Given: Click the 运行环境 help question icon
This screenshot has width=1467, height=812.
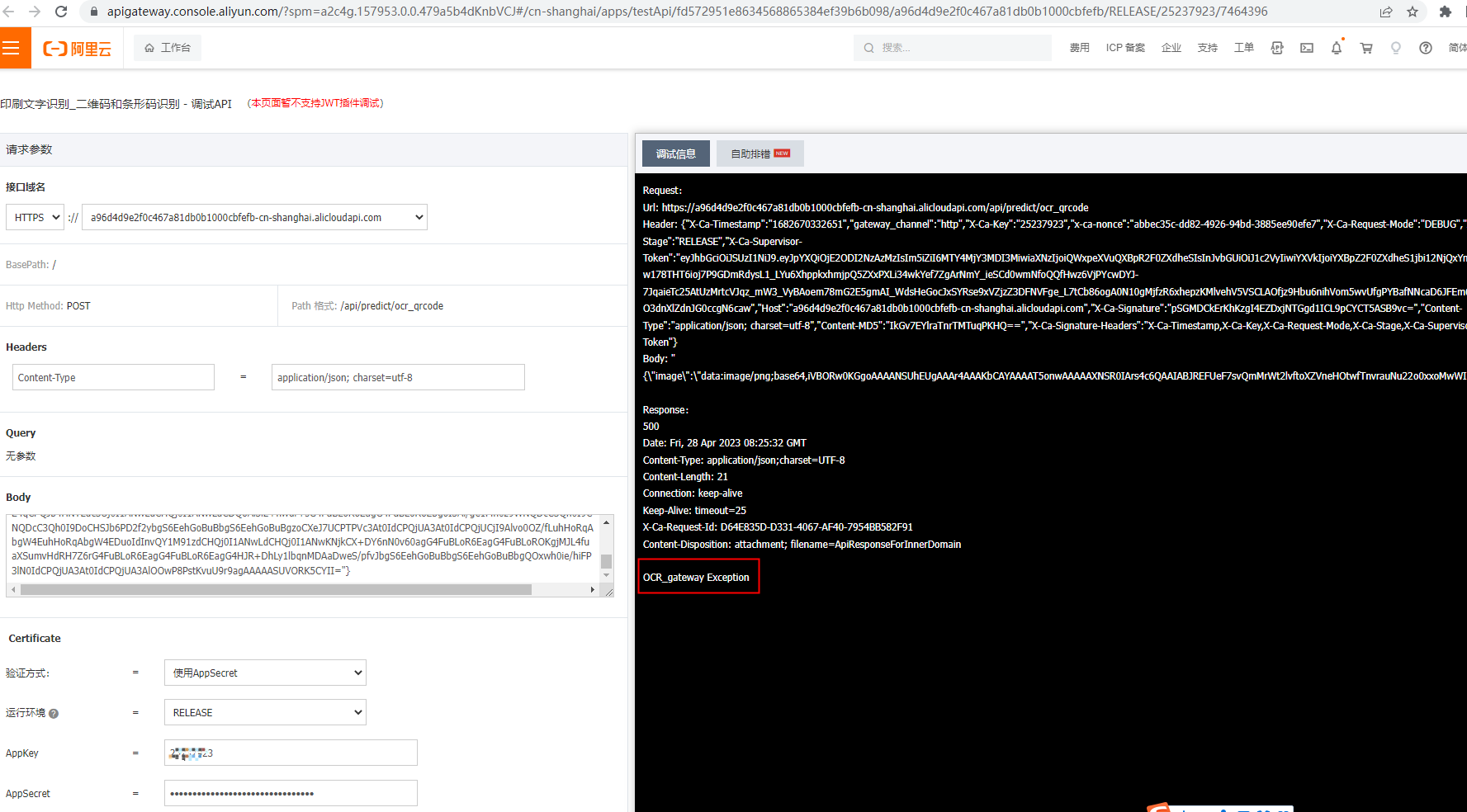Looking at the screenshot, I should [x=54, y=713].
